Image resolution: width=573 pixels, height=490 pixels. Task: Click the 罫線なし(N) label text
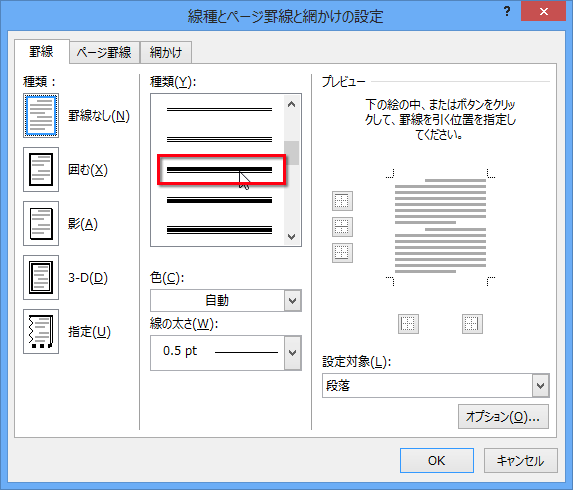[99, 116]
